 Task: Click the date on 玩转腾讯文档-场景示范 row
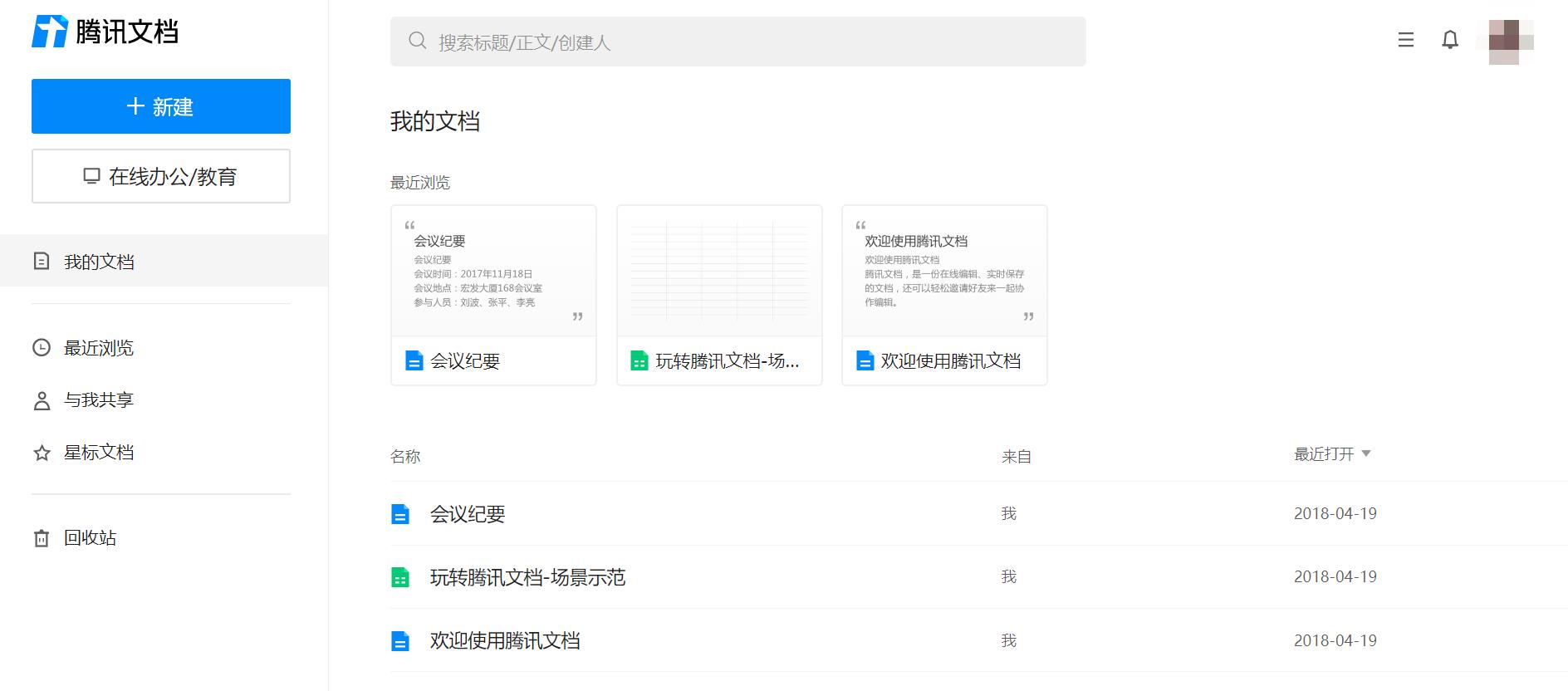(x=1335, y=576)
